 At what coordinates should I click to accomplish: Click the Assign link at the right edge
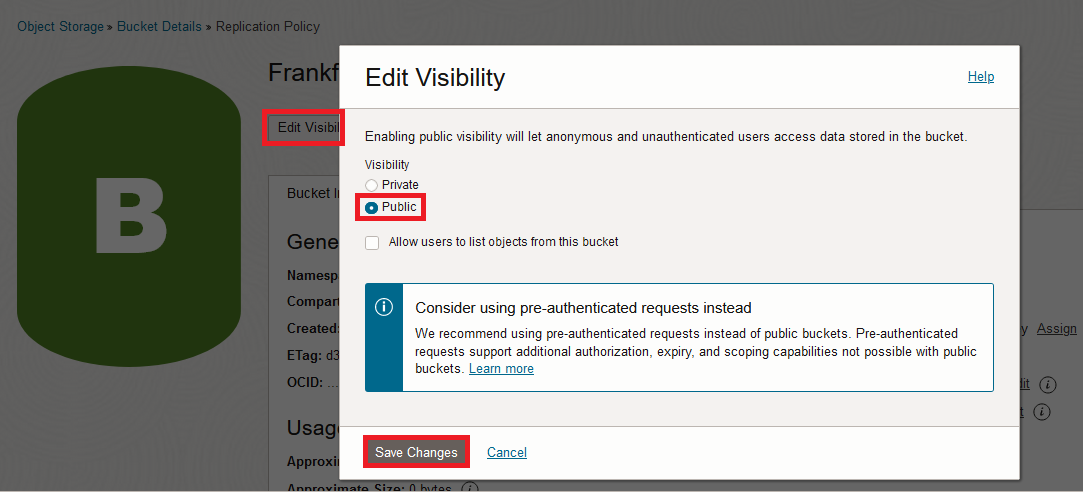pyautogui.click(x=1057, y=328)
